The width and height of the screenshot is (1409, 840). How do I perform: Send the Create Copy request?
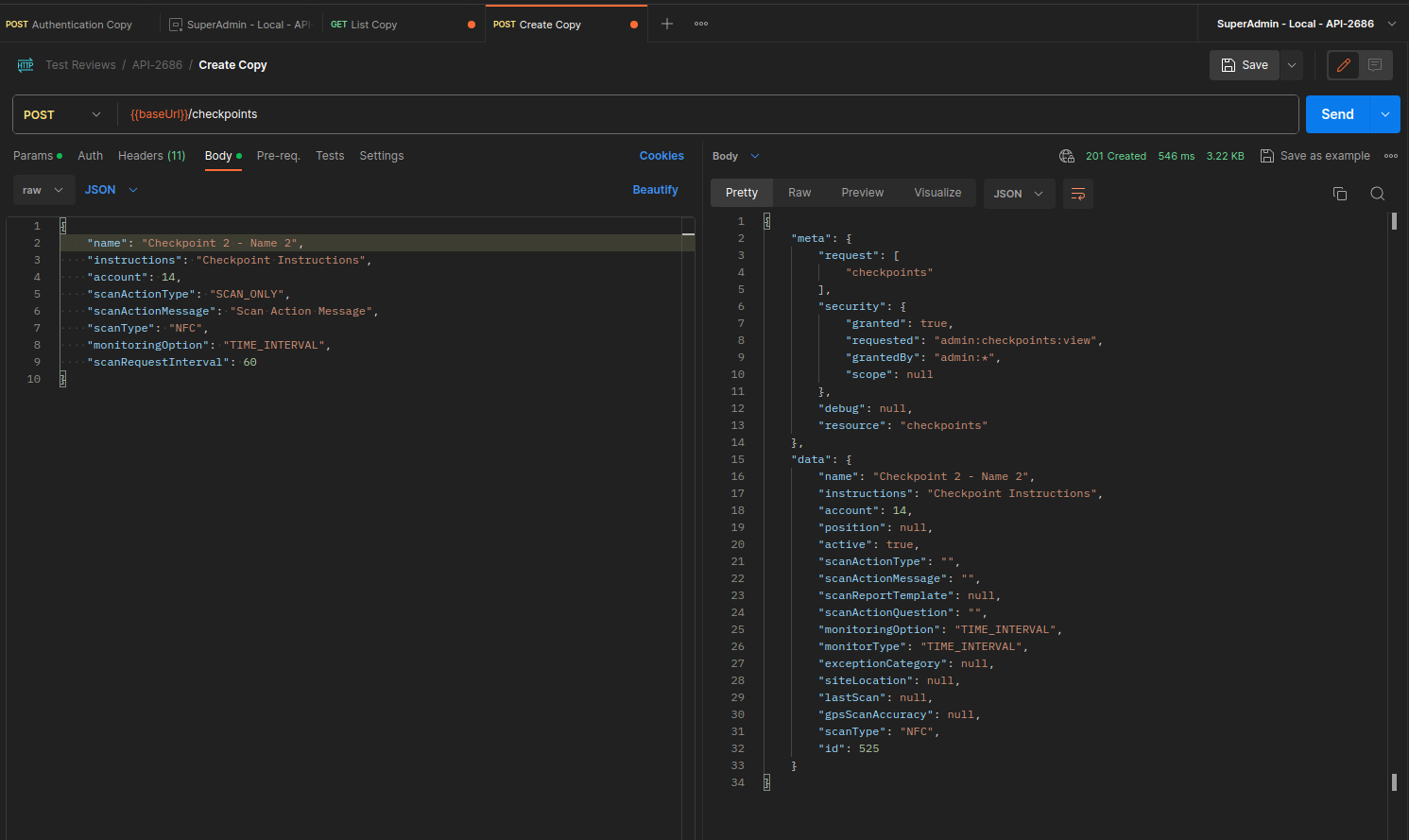click(x=1336, y=113)
